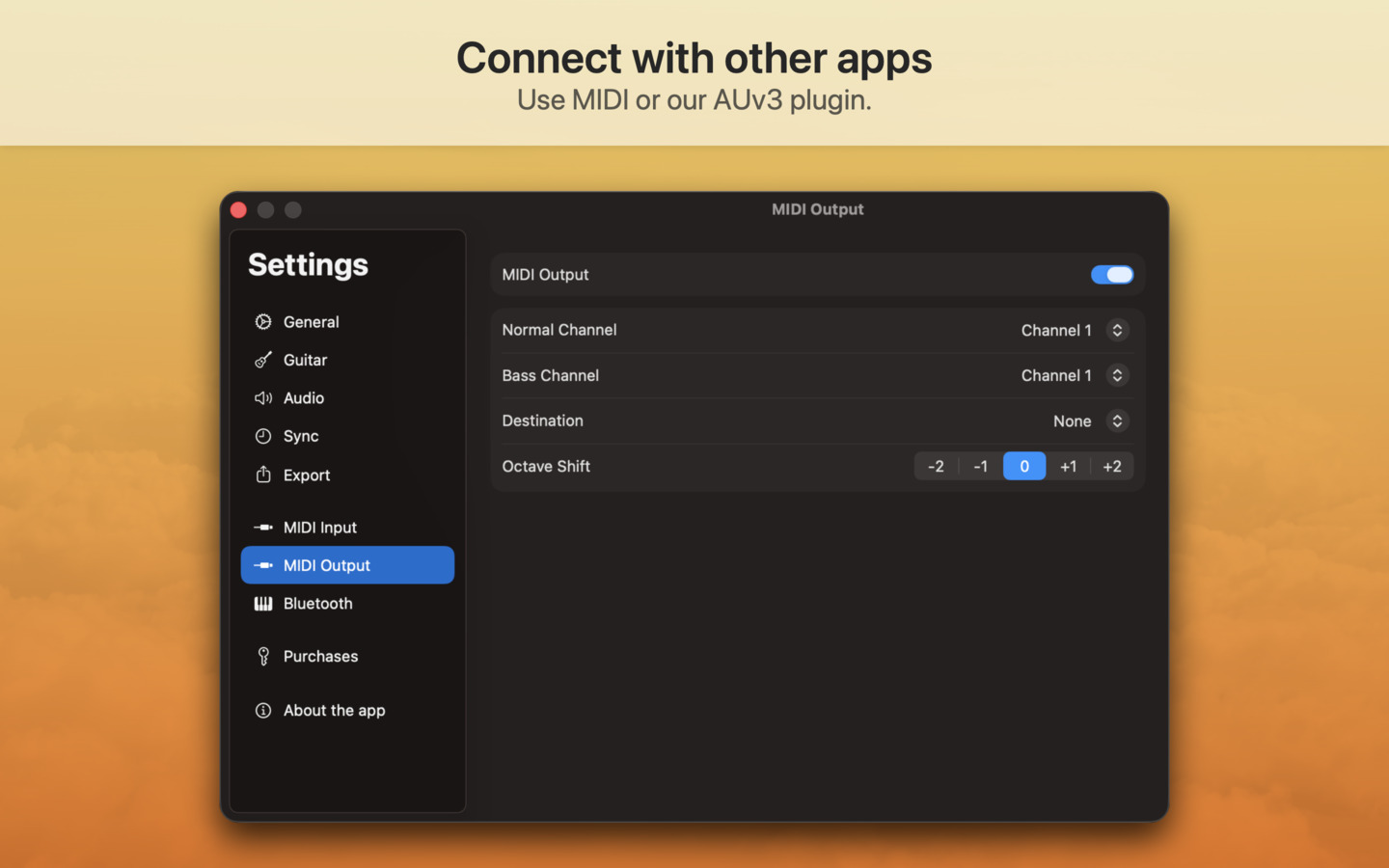This screenshot has width=1389, height=868.
Task: Open the Bass Channel dropdown
Action: click(x=1116, y=375)
